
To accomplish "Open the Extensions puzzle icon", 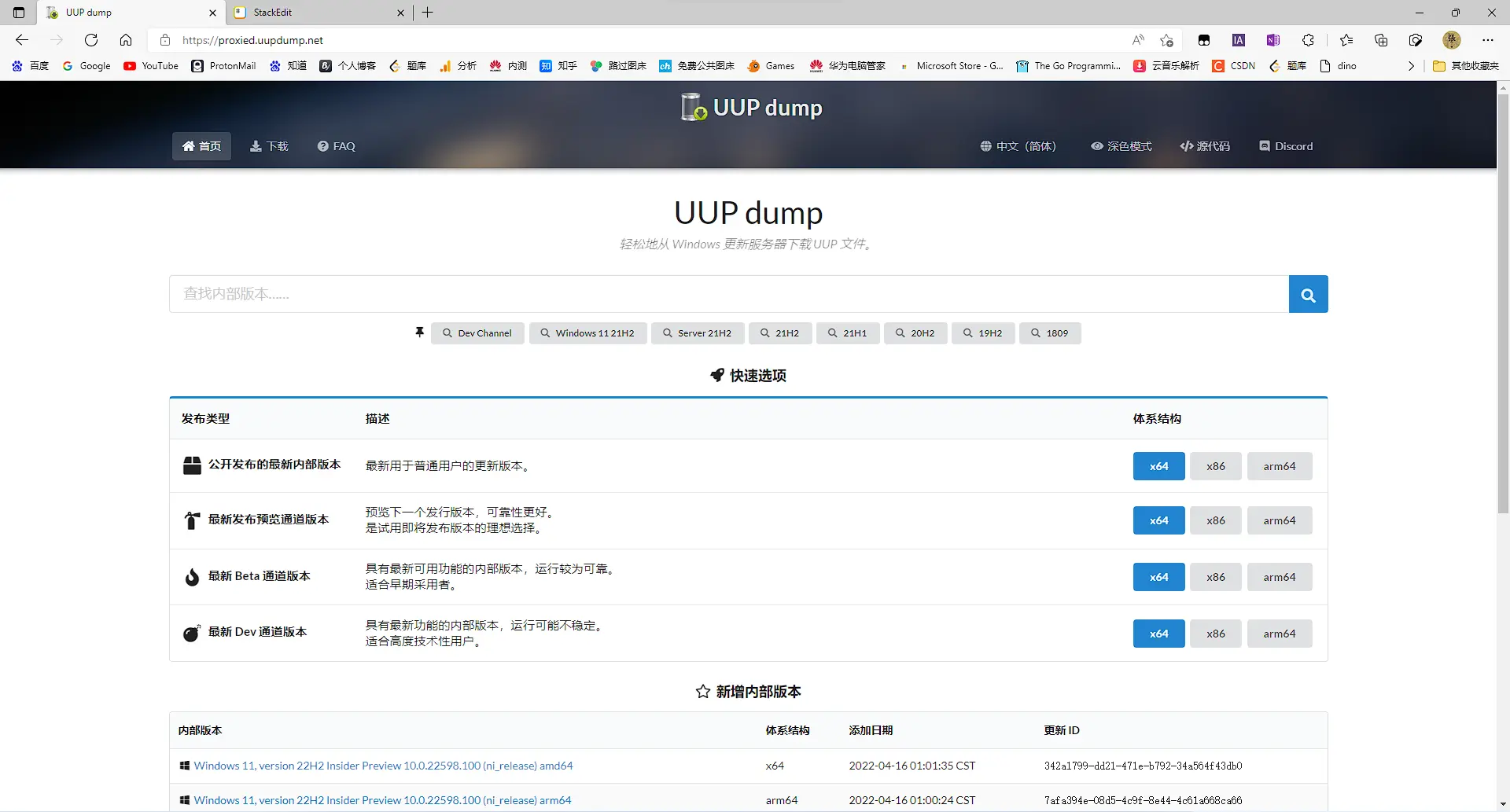I will (1308, 40).
